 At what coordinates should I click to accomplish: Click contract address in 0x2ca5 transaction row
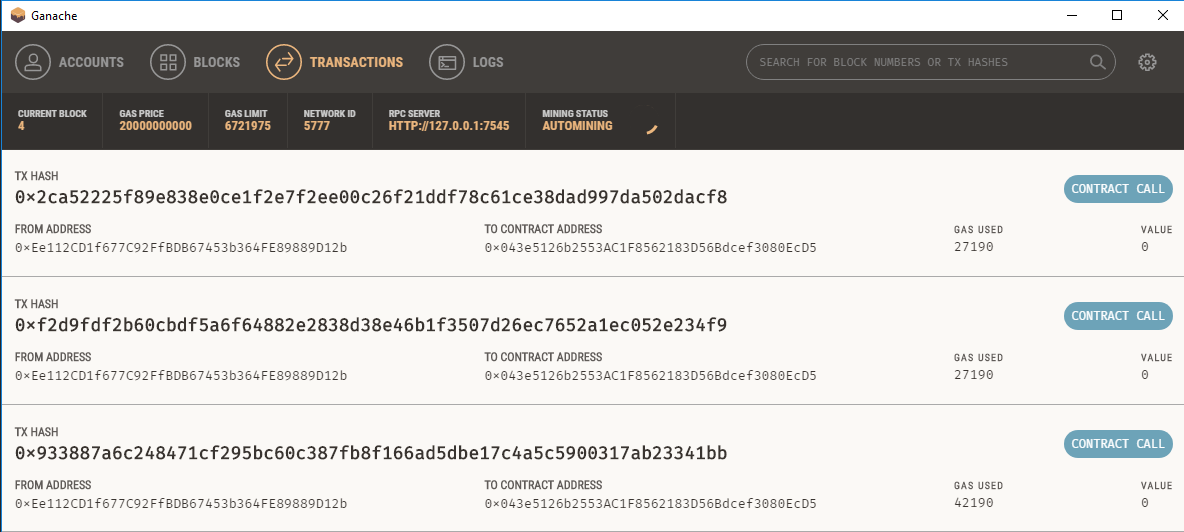point(650,248)
